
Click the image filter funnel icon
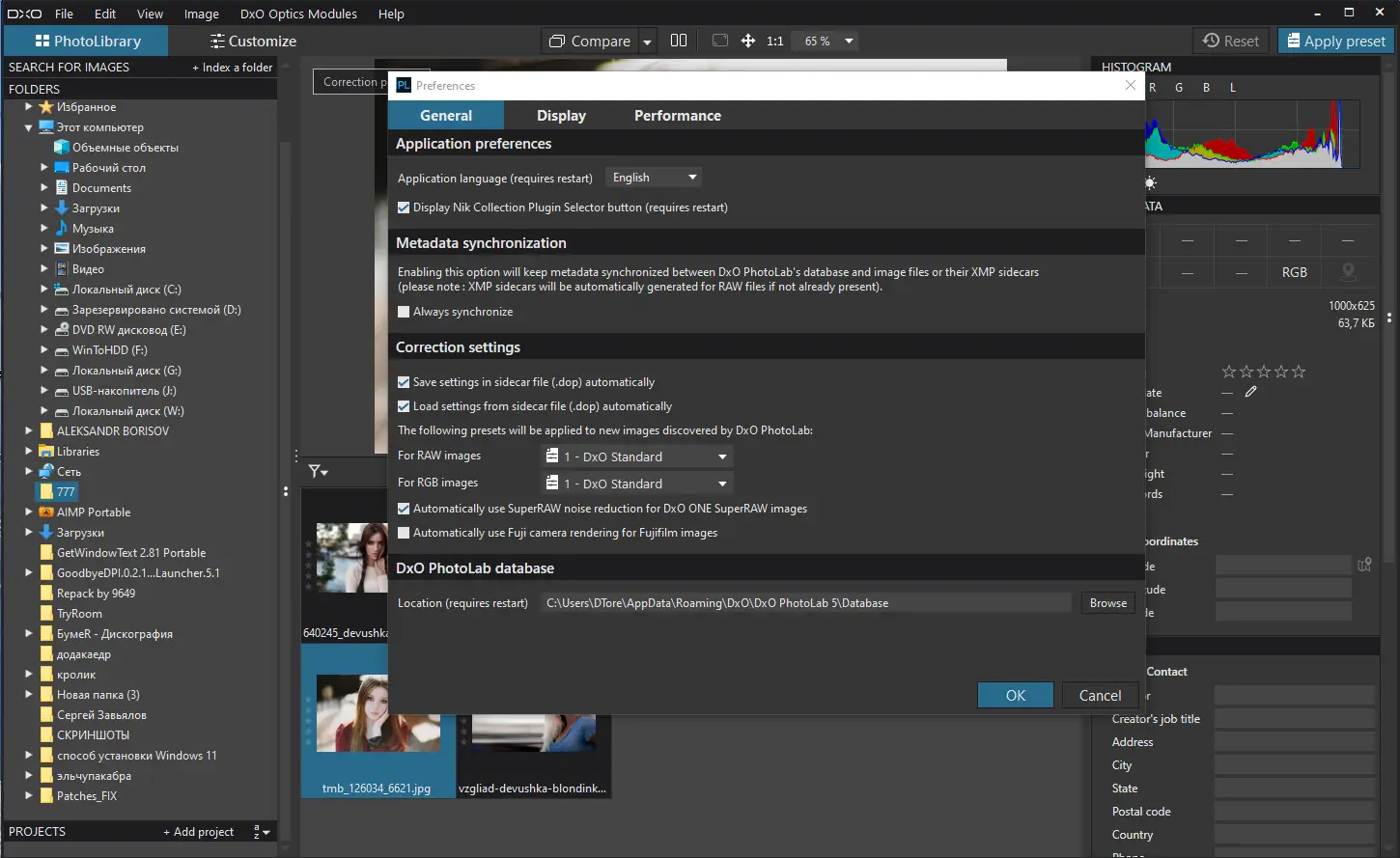[316, 471]
